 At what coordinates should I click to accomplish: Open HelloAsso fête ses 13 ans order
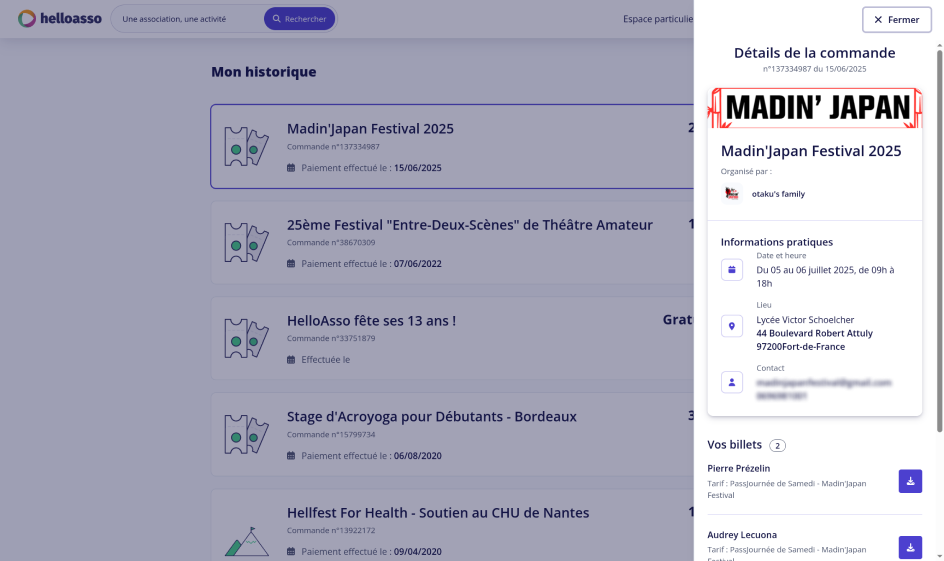[371, 321]
